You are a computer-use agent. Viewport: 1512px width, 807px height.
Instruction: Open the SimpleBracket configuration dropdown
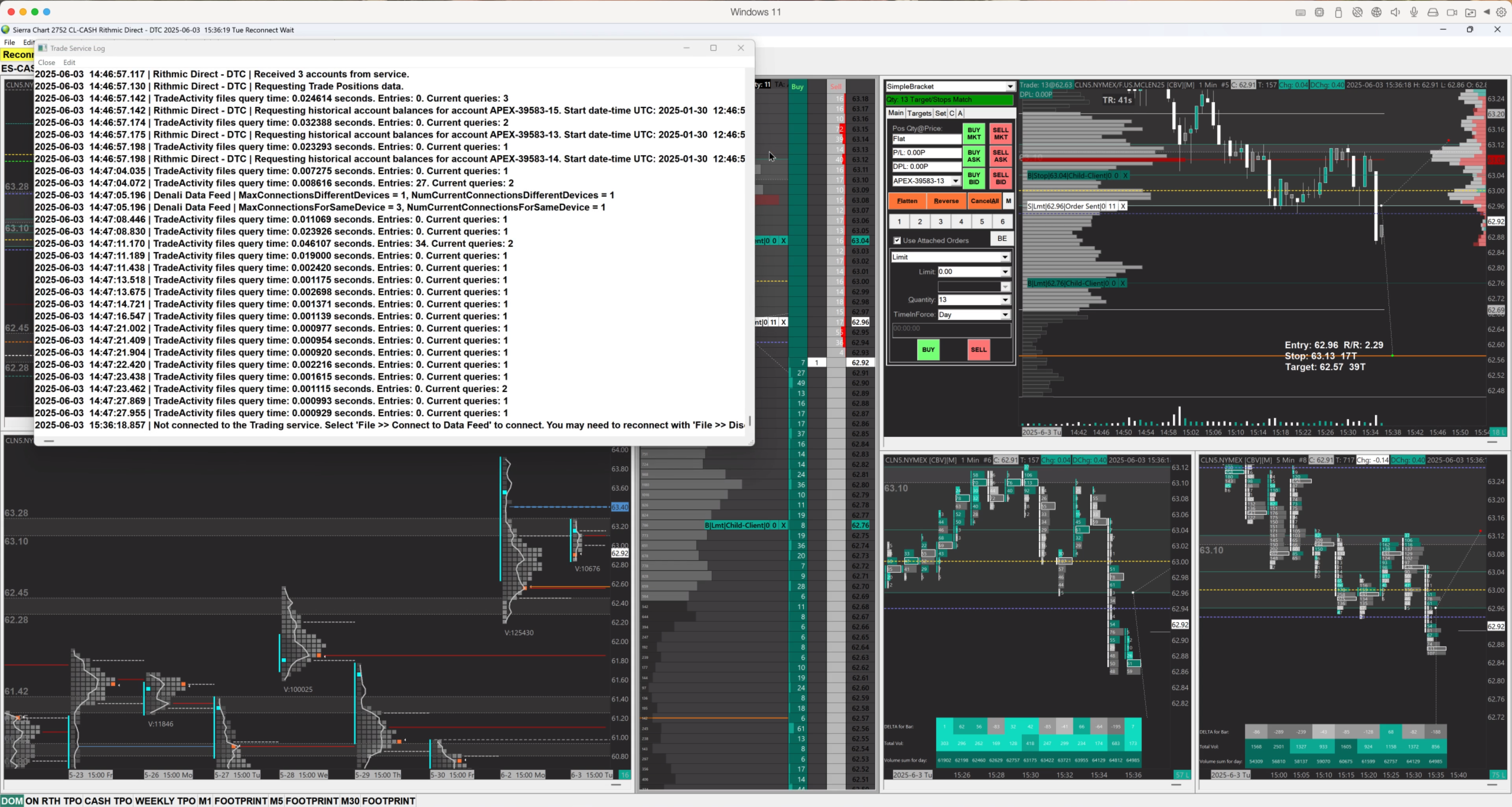tap(1009, 87)
